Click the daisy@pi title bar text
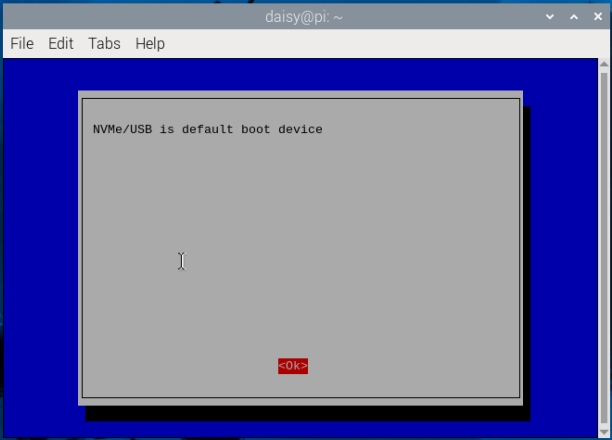Screen dimensions: 612x440 coord(304,17)
